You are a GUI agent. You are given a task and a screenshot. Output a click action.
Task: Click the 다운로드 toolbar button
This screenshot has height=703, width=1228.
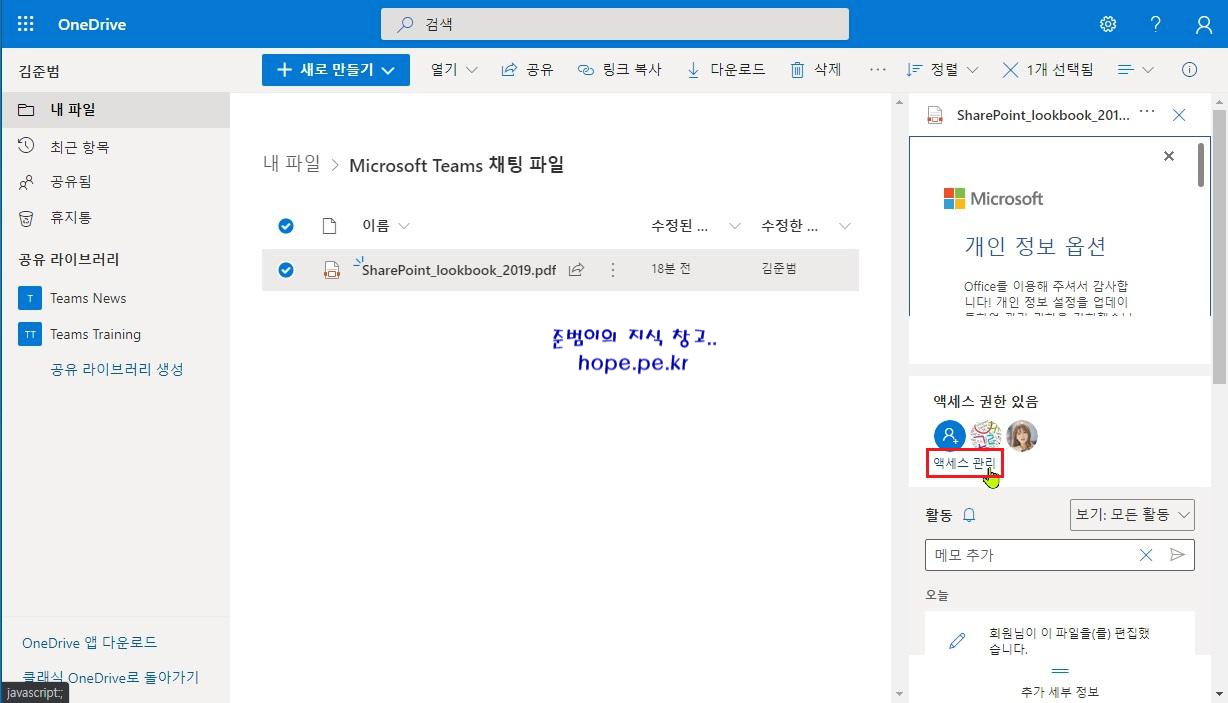pyautogui.click(x=726, y=70)
